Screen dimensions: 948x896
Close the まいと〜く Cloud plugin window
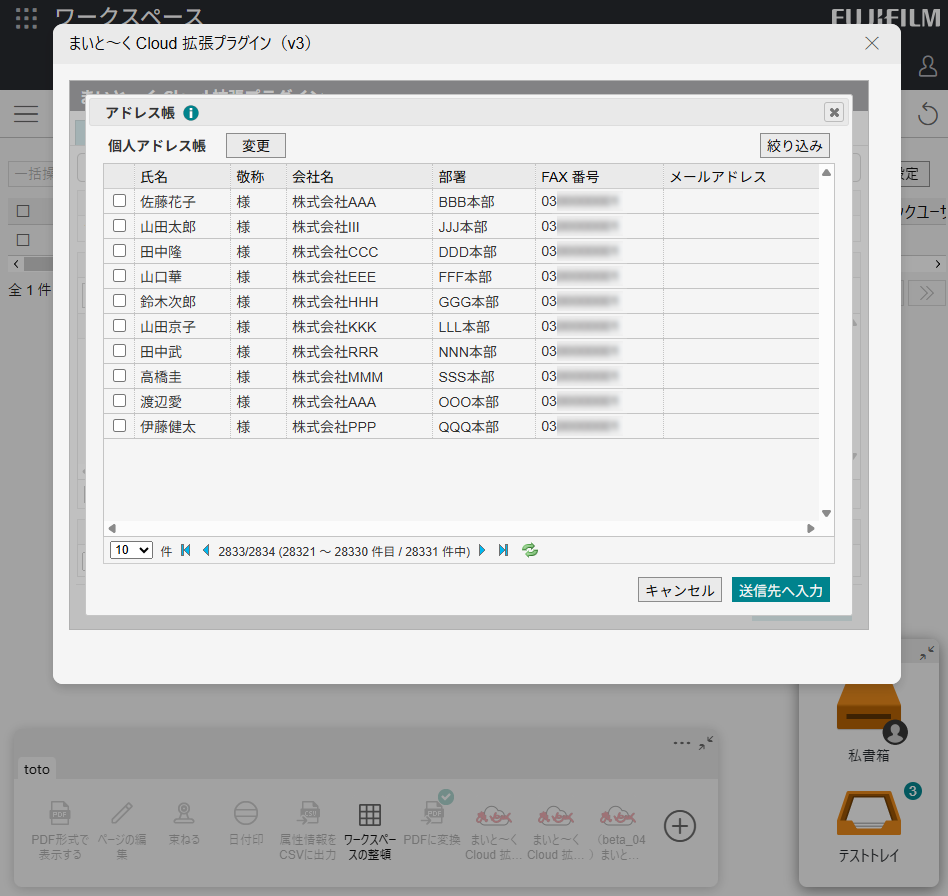[x=872, y=43]
